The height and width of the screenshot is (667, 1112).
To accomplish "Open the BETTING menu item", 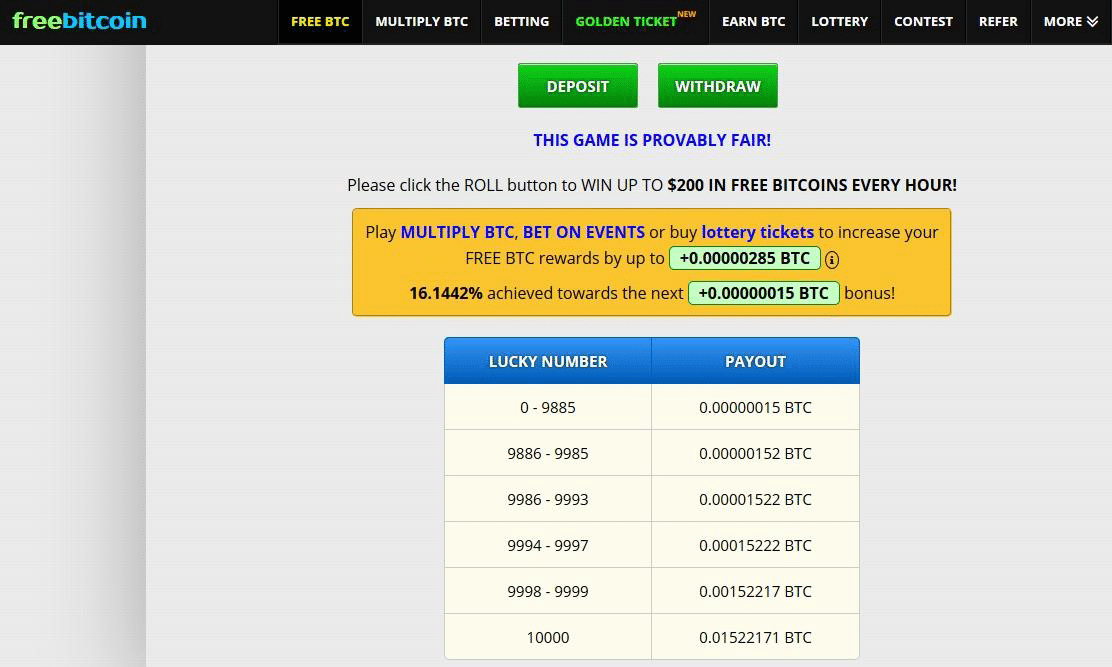I will [521, 22].
